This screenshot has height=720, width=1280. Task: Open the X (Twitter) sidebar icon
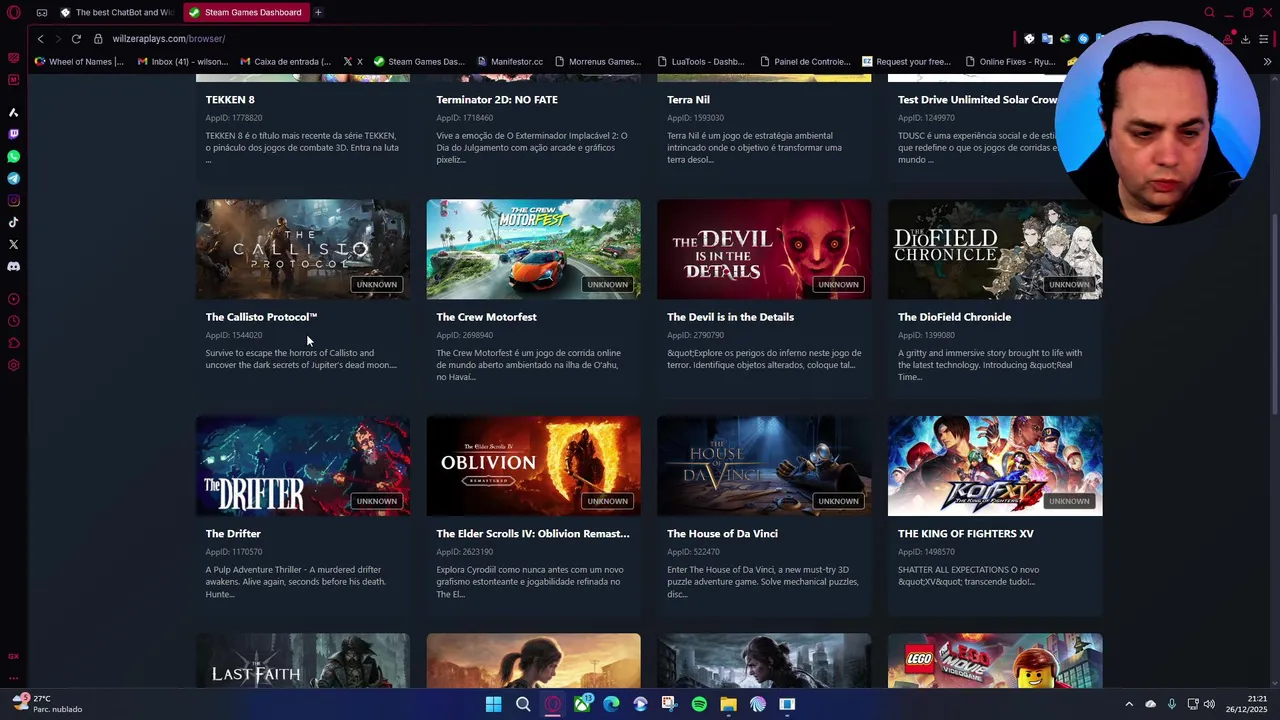pyautogui.click(x=13, y=245)
